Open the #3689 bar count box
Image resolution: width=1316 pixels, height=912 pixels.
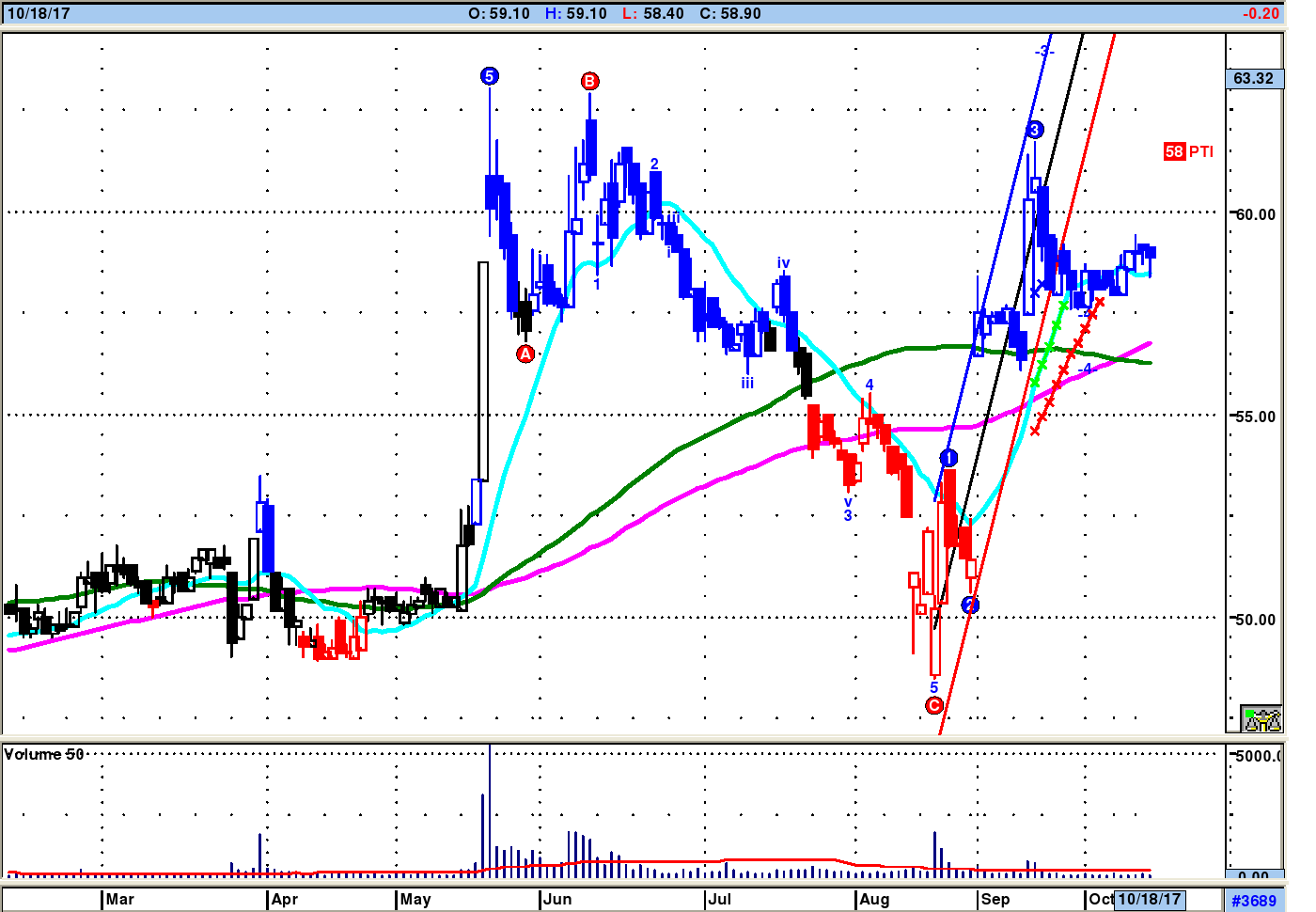[x=1254, y=900]
